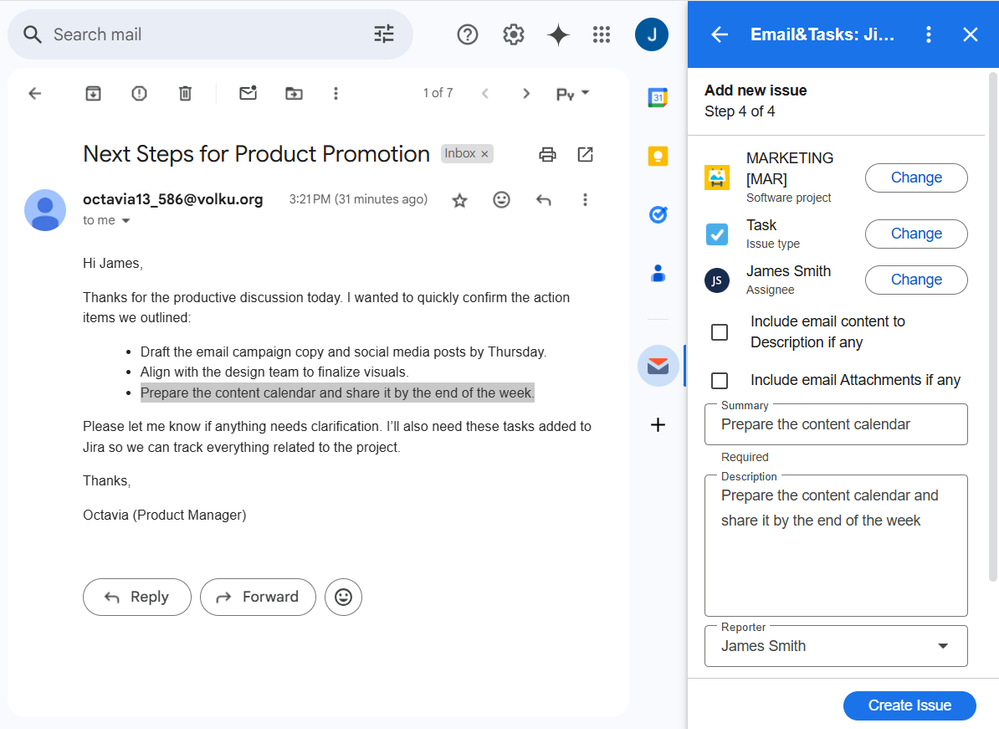Screen dimensions: 999x729
Task: Select Email&Tasks Jira add-on icon
Action: click(658, 366)
